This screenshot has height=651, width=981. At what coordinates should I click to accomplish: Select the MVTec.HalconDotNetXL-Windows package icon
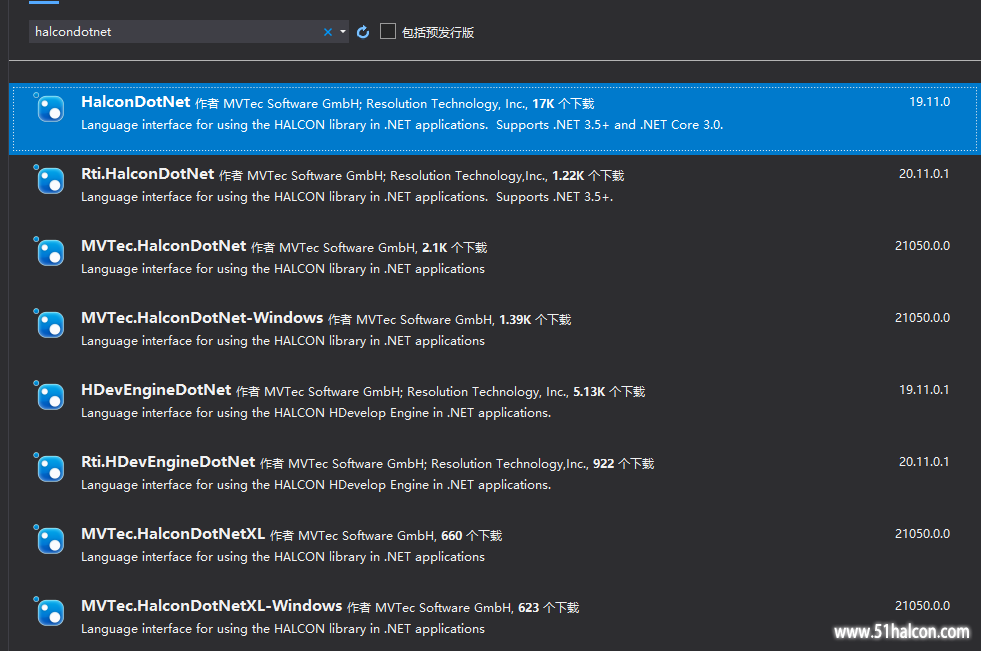49,611
